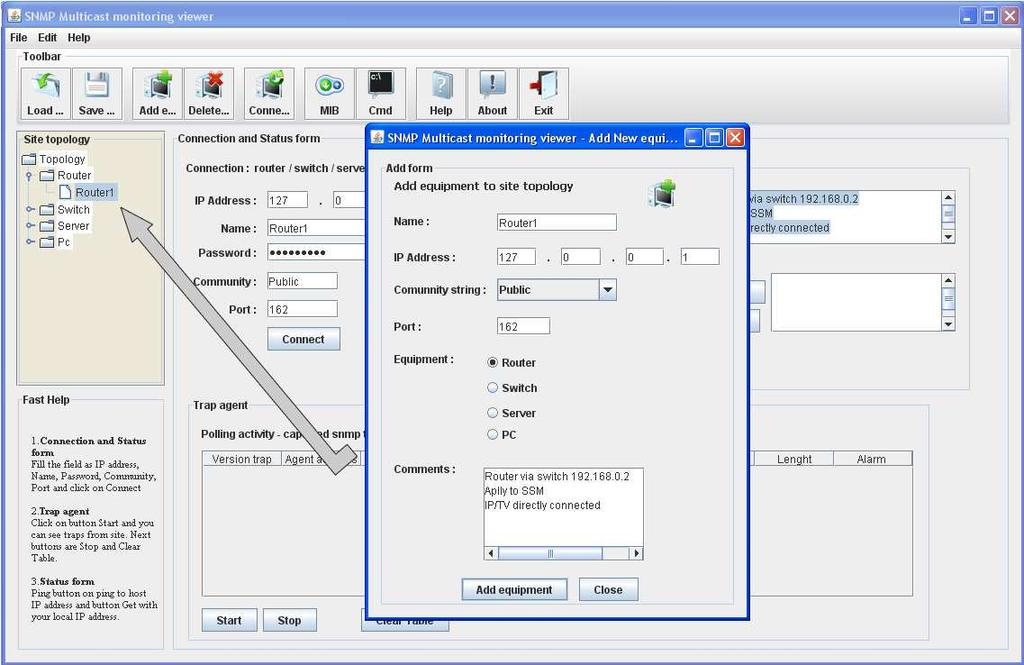
Task: Select the PC equipment radio button
Action: [x=492, y=434]
